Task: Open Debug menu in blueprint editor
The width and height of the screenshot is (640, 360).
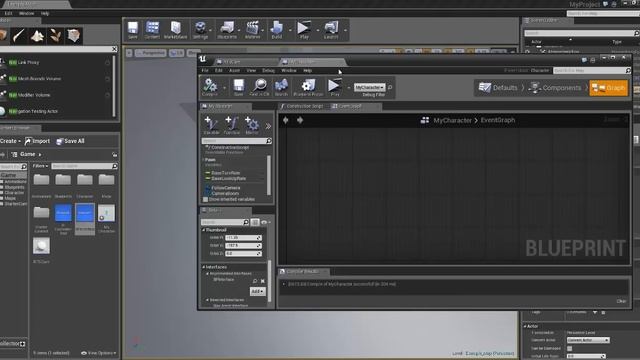Action: [x=268, y=71]
